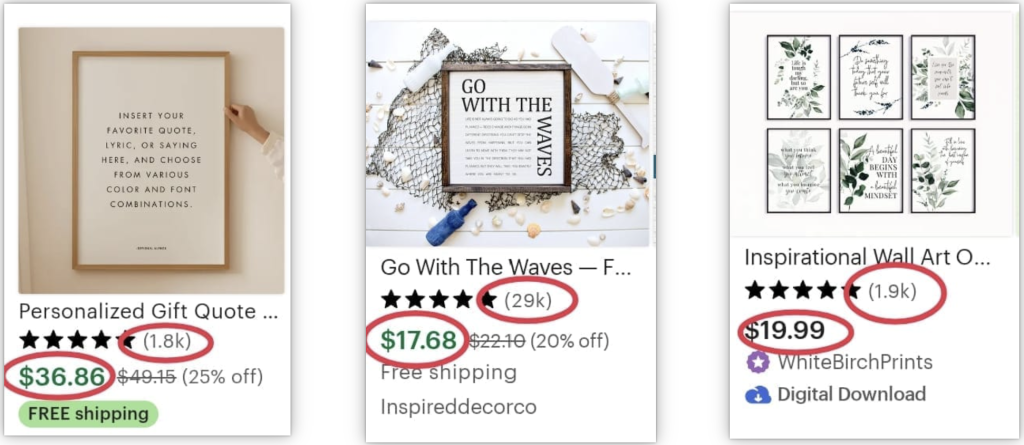Open the Go With The Waves listing title
Image resolution: width=1024 pixels, height=445 pixels.
coord(506,267)
